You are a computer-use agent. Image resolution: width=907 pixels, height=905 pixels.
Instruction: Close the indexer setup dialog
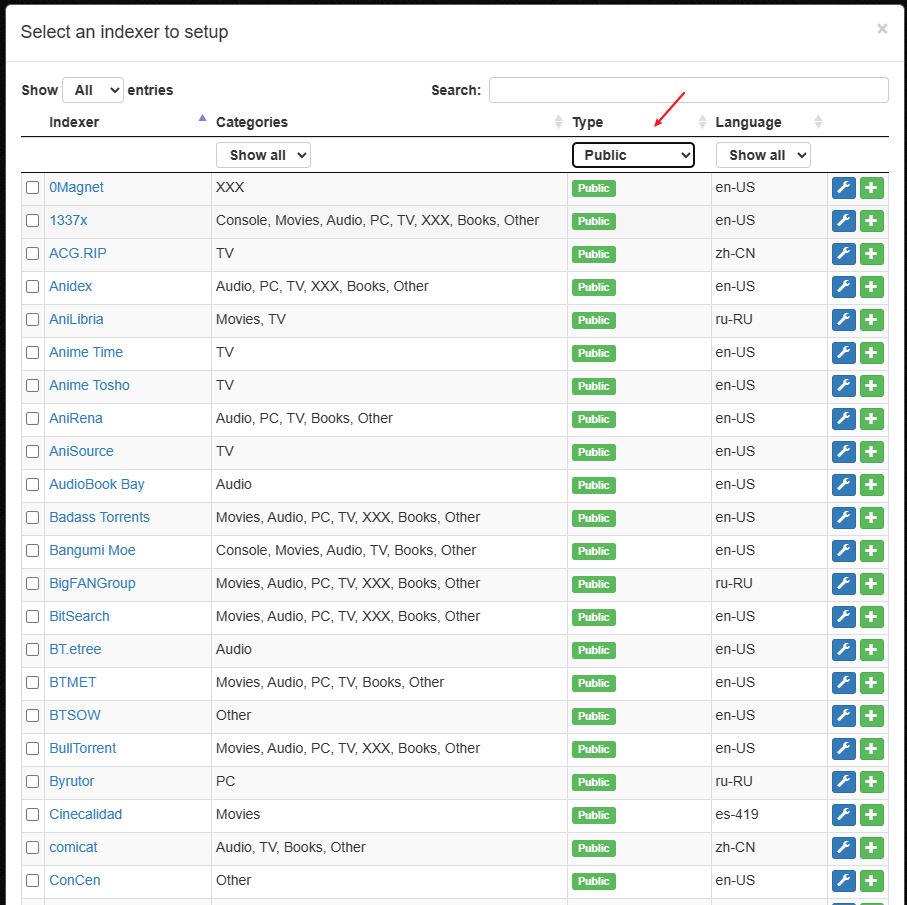click(882, 28)
